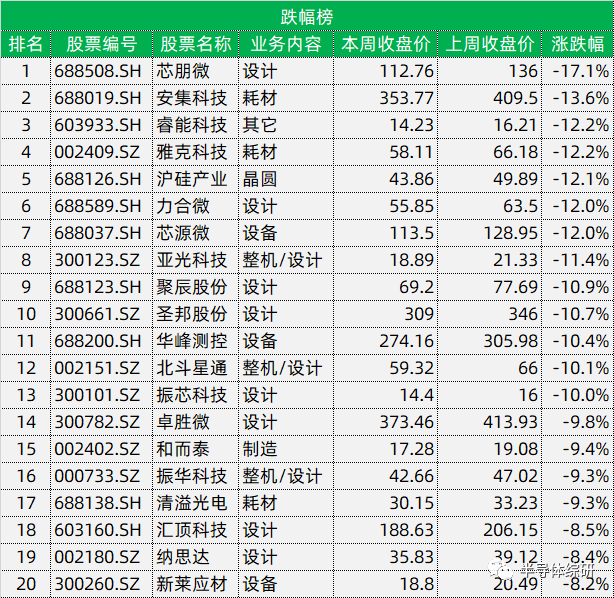Select the 涨跌幅 column header
Viewport: 614px width, 598px height.
(578, 44)
